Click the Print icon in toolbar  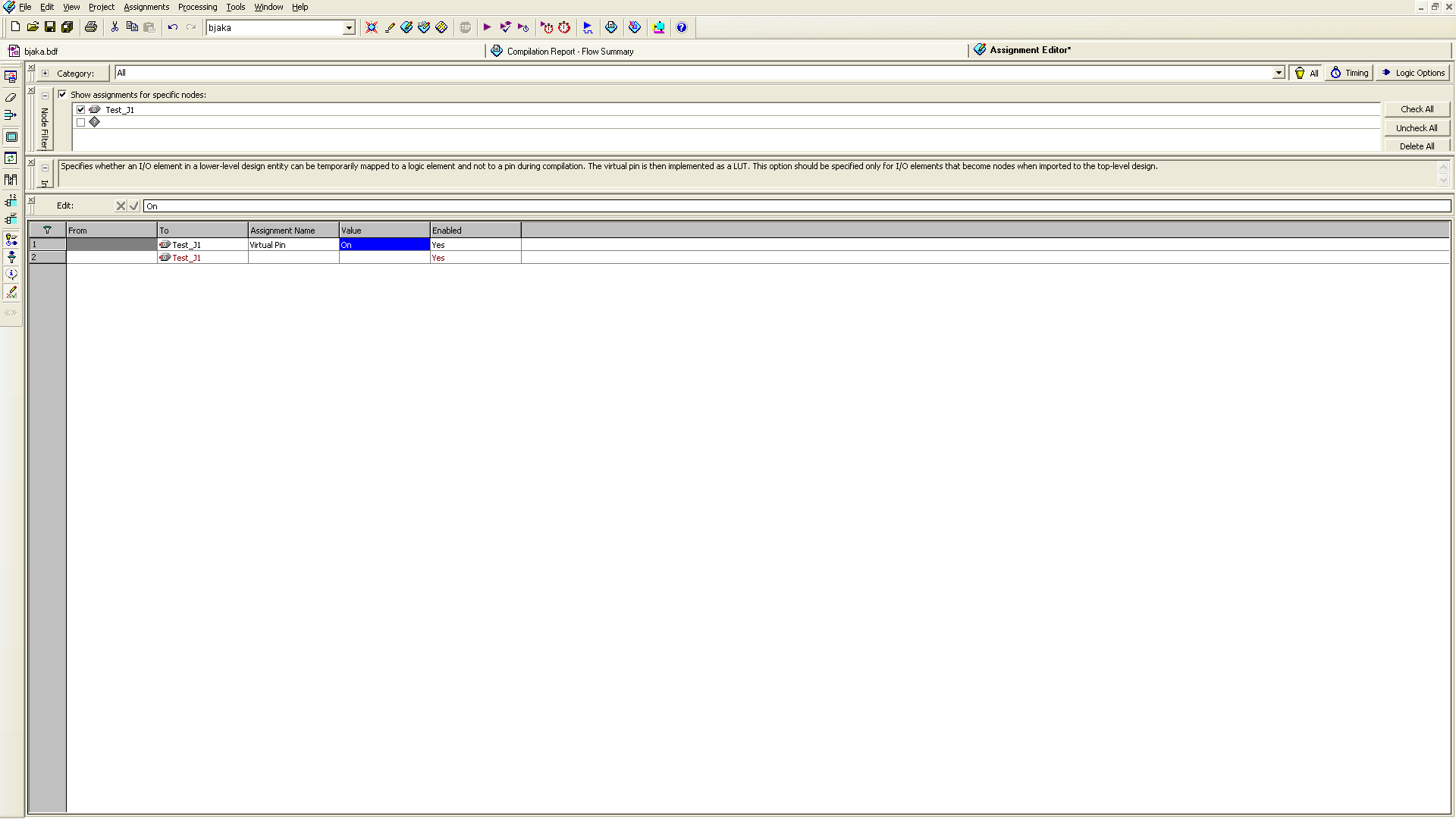[x=91, y=27]
